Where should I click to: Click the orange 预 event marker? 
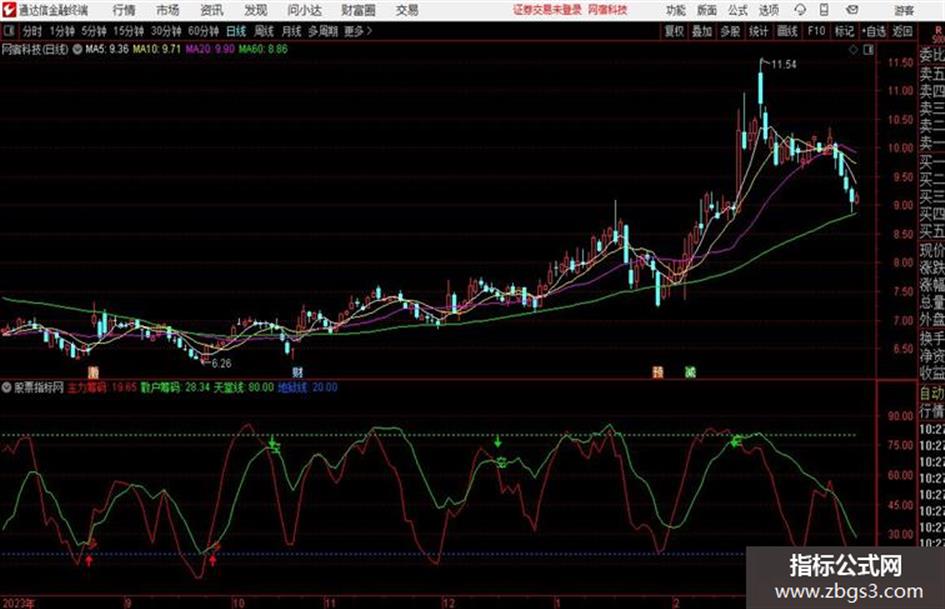pos(658,372)
